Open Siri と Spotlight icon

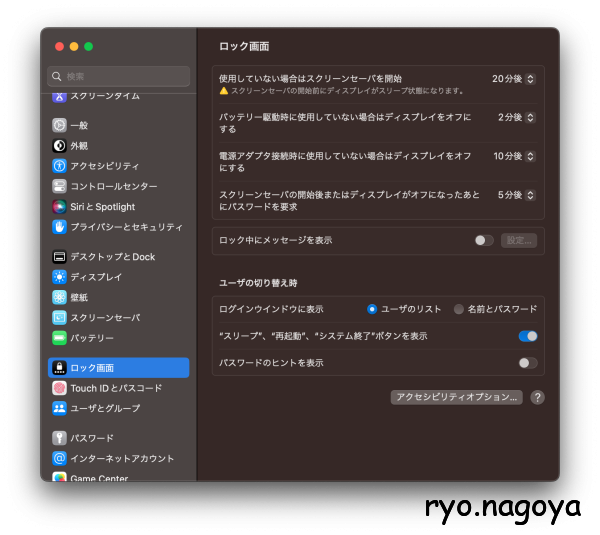[60, 207]
